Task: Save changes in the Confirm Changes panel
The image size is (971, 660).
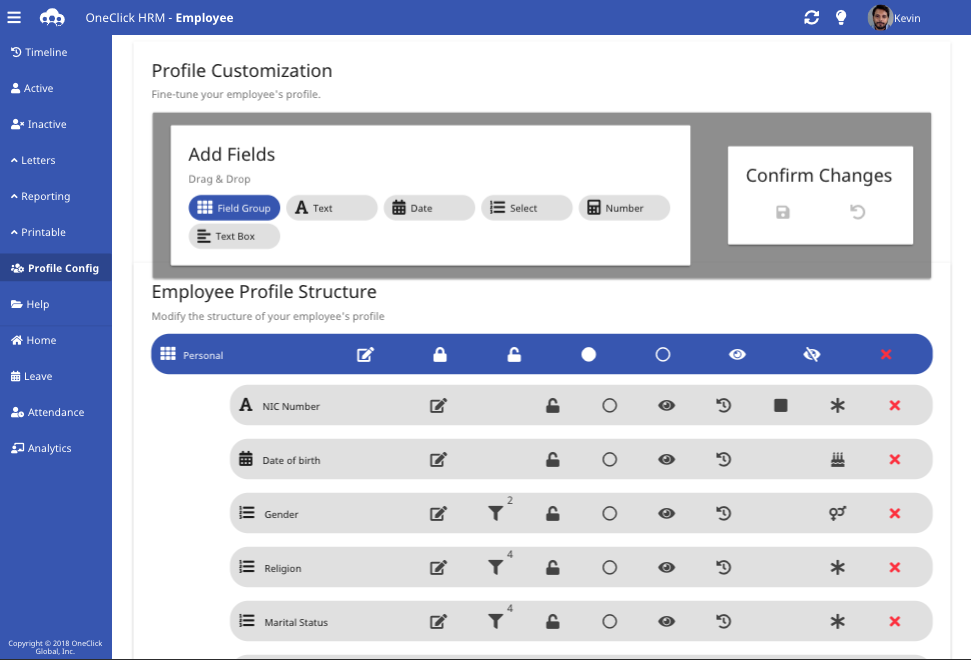Action: (x=782, y=212)
